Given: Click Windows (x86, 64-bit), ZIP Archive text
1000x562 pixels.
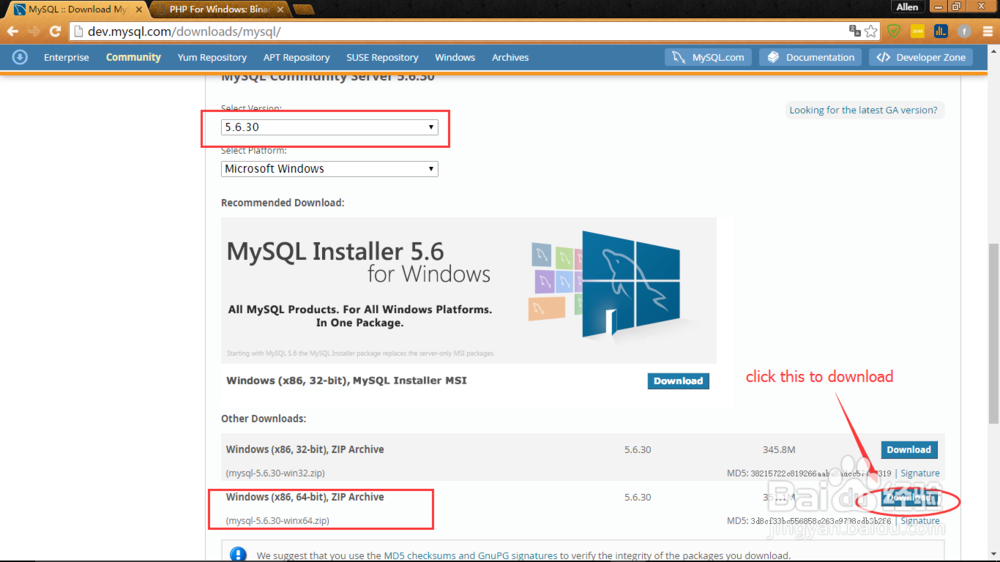Looking at the screenshot, I should coord(305,497).
